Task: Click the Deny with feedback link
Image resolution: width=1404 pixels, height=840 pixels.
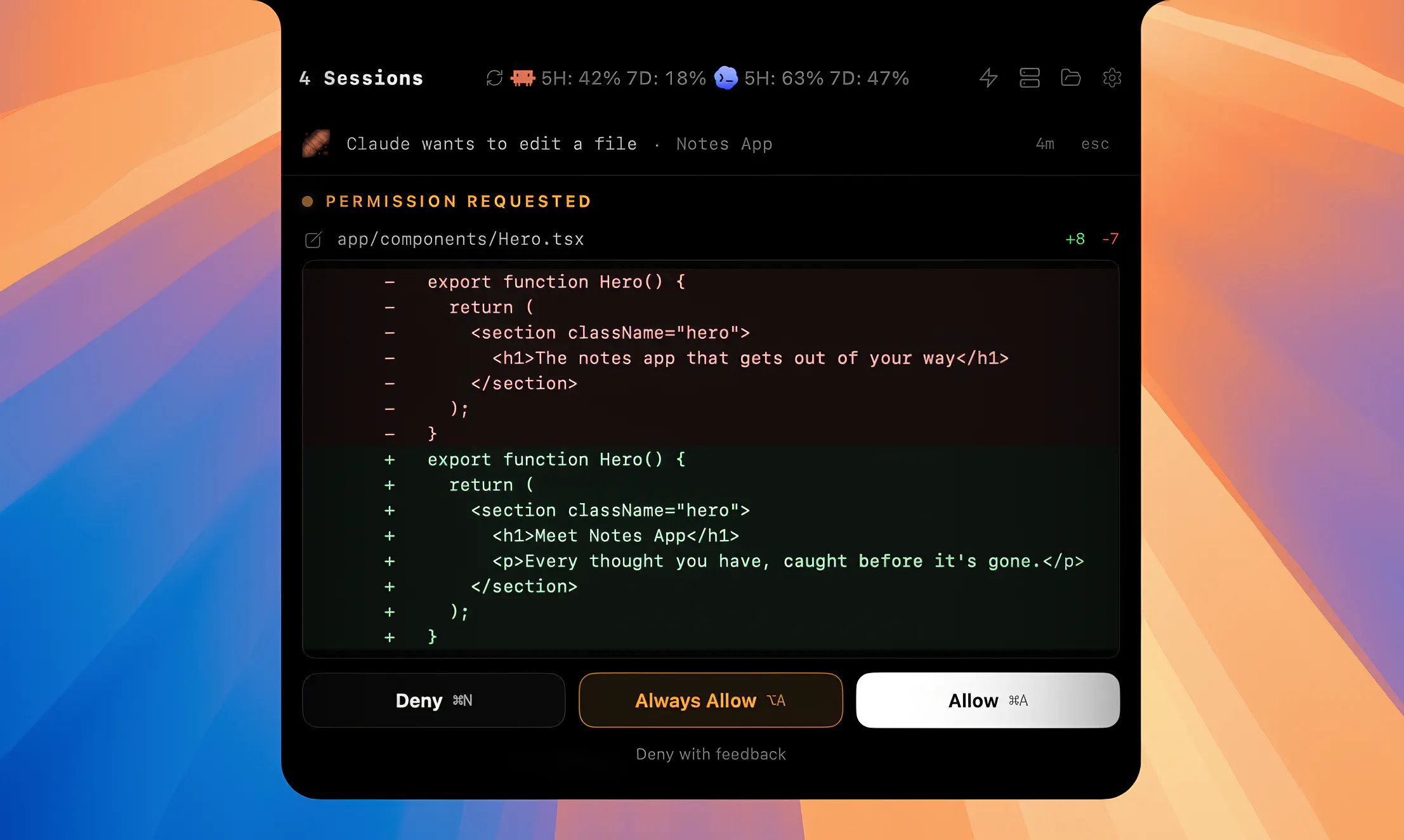Action: [711, 754]
